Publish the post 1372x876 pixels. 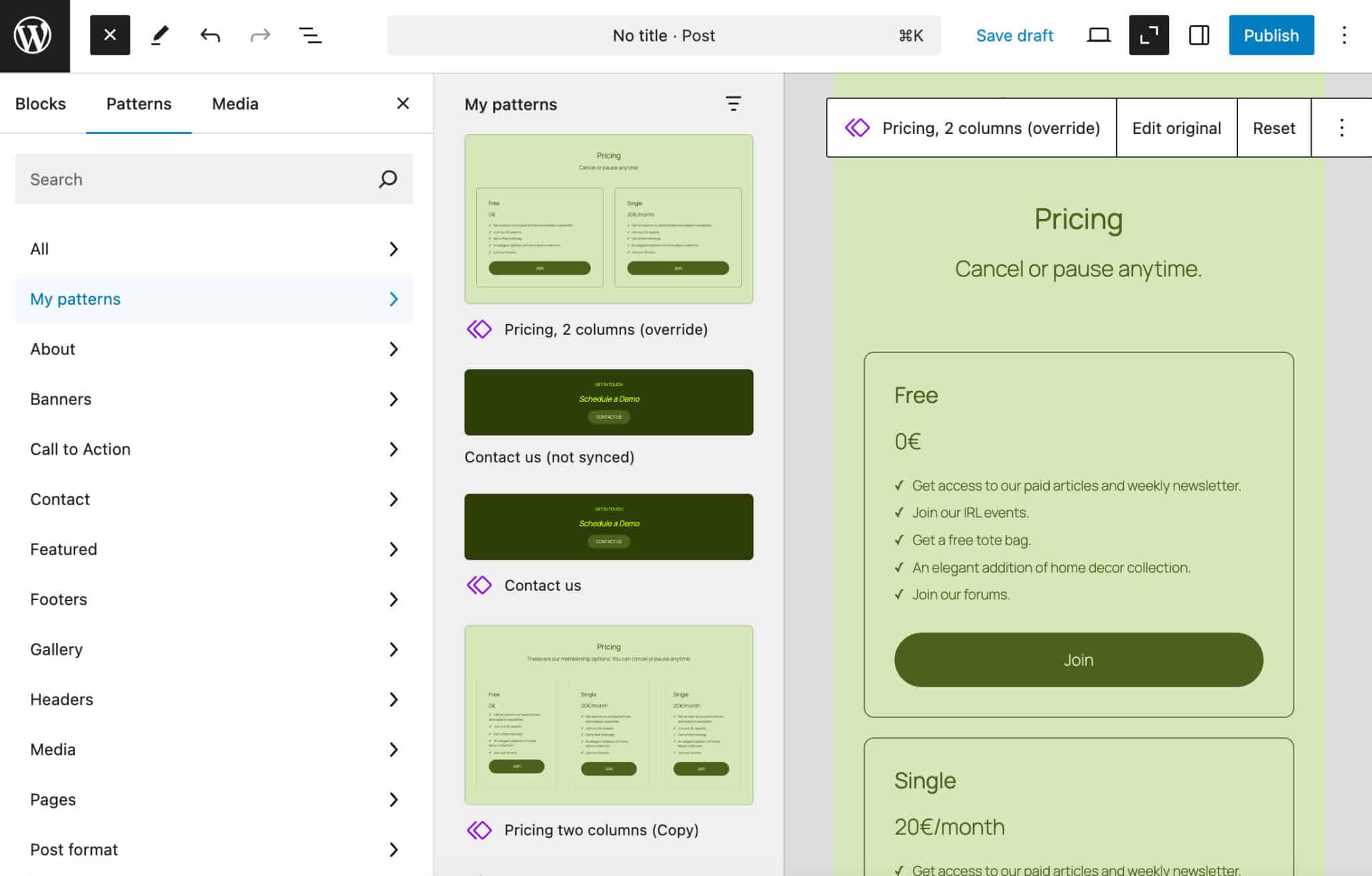coord(1271,35)
